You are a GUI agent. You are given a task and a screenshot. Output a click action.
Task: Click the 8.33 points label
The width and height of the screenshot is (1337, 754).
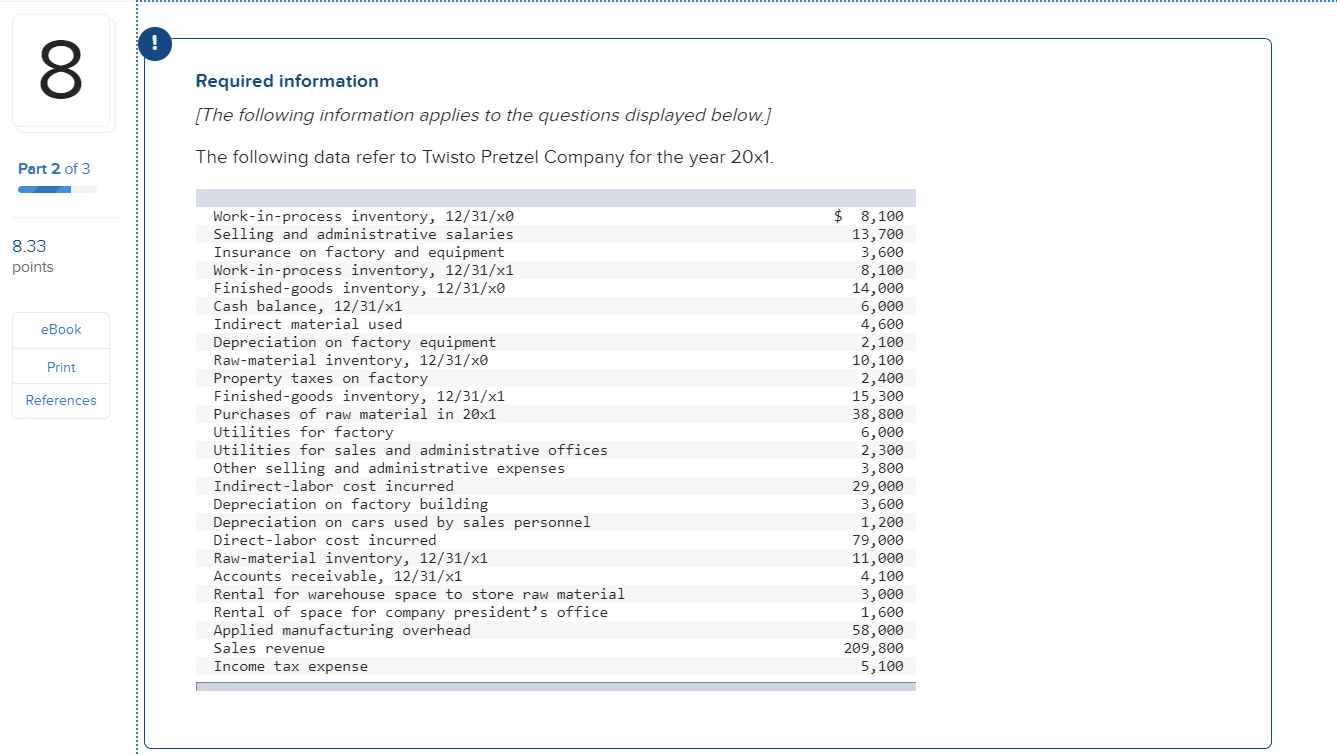pos(33,256)
